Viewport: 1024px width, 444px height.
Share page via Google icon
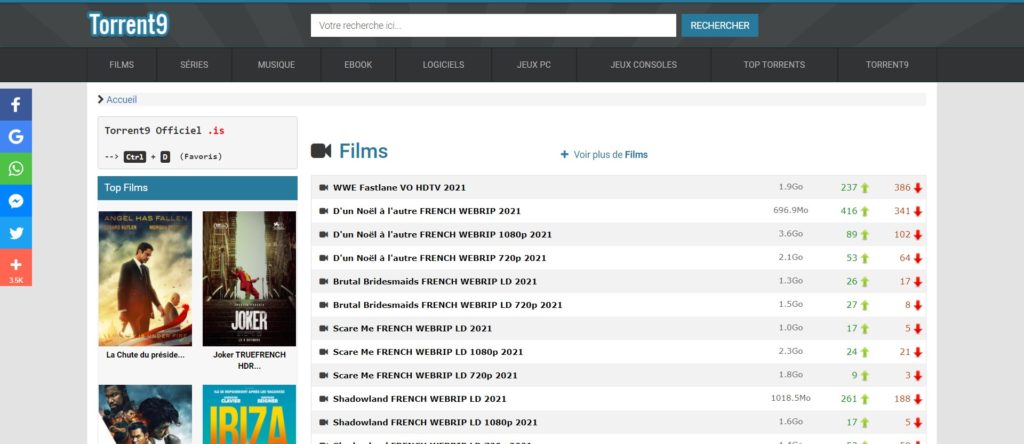point(16,136)
